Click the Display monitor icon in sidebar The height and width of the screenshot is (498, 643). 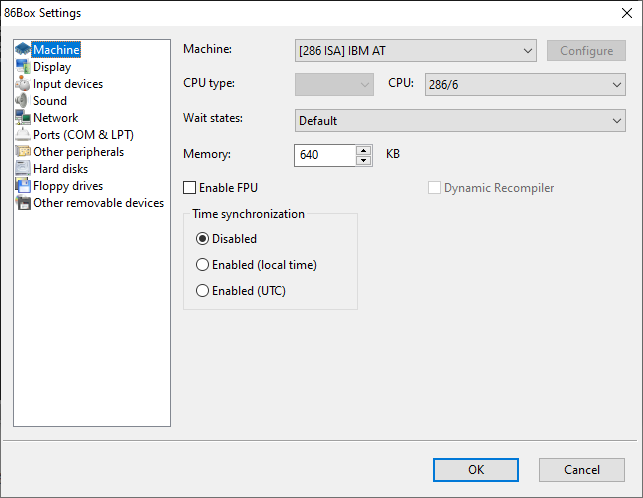23,67
